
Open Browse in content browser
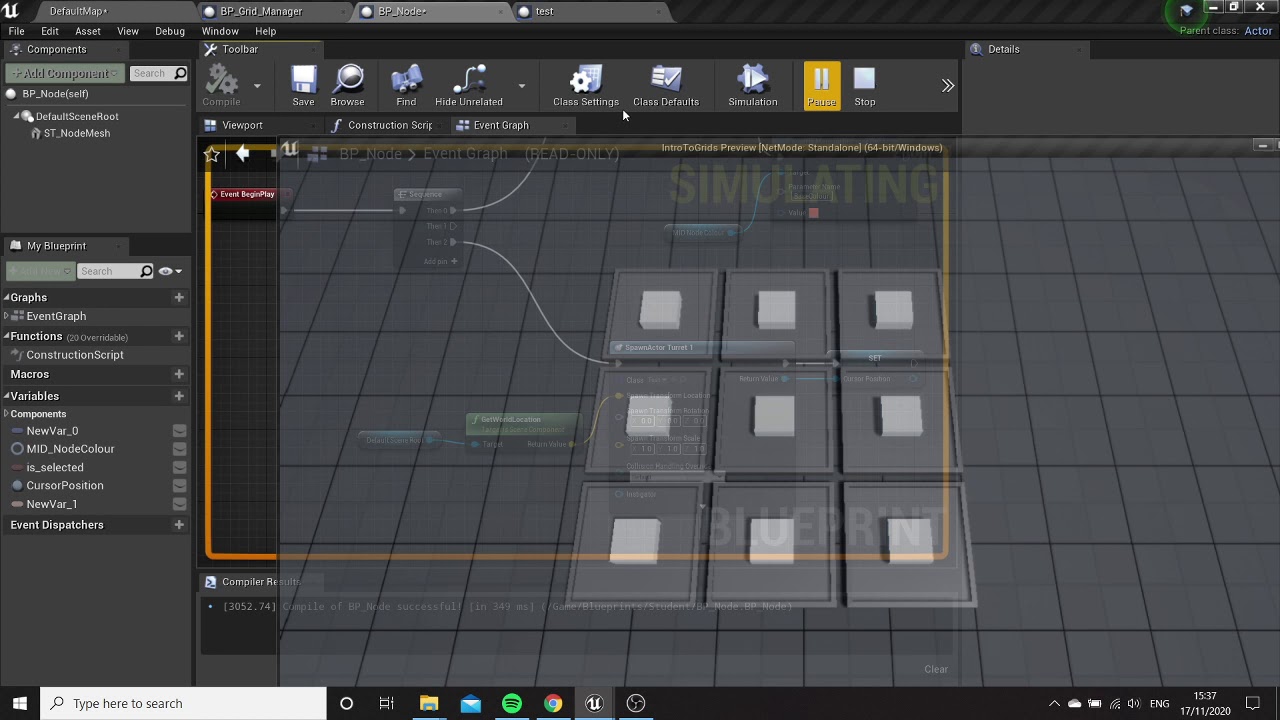[347, 86]
